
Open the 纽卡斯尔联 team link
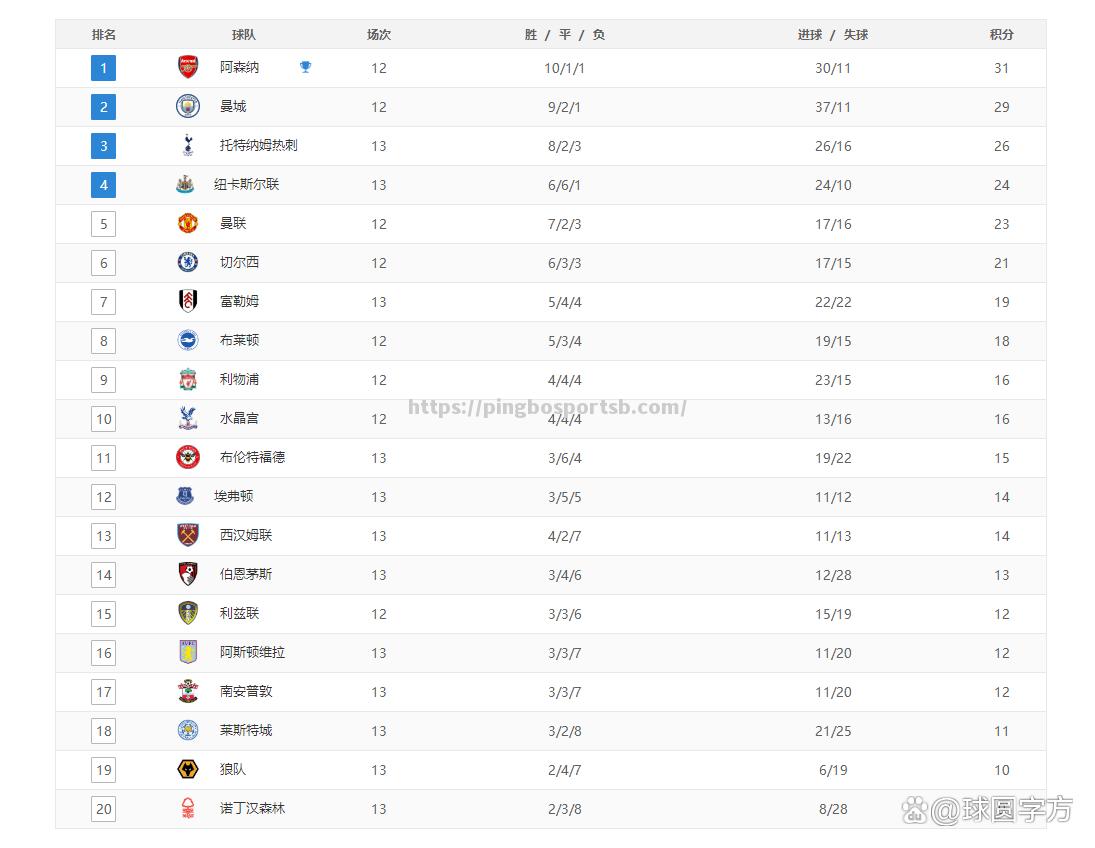247,184
